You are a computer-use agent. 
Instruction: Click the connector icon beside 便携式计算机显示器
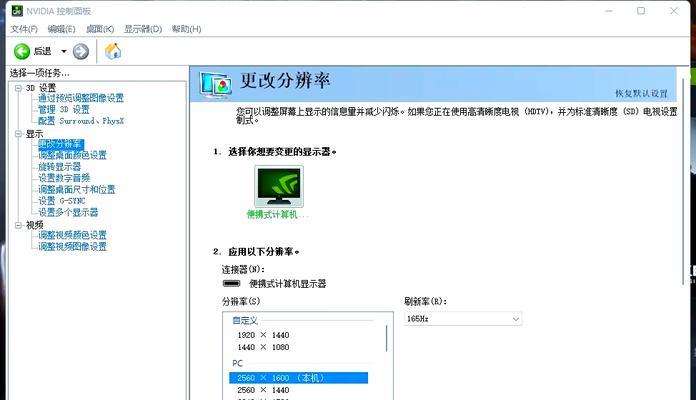[x=231, y=284]
